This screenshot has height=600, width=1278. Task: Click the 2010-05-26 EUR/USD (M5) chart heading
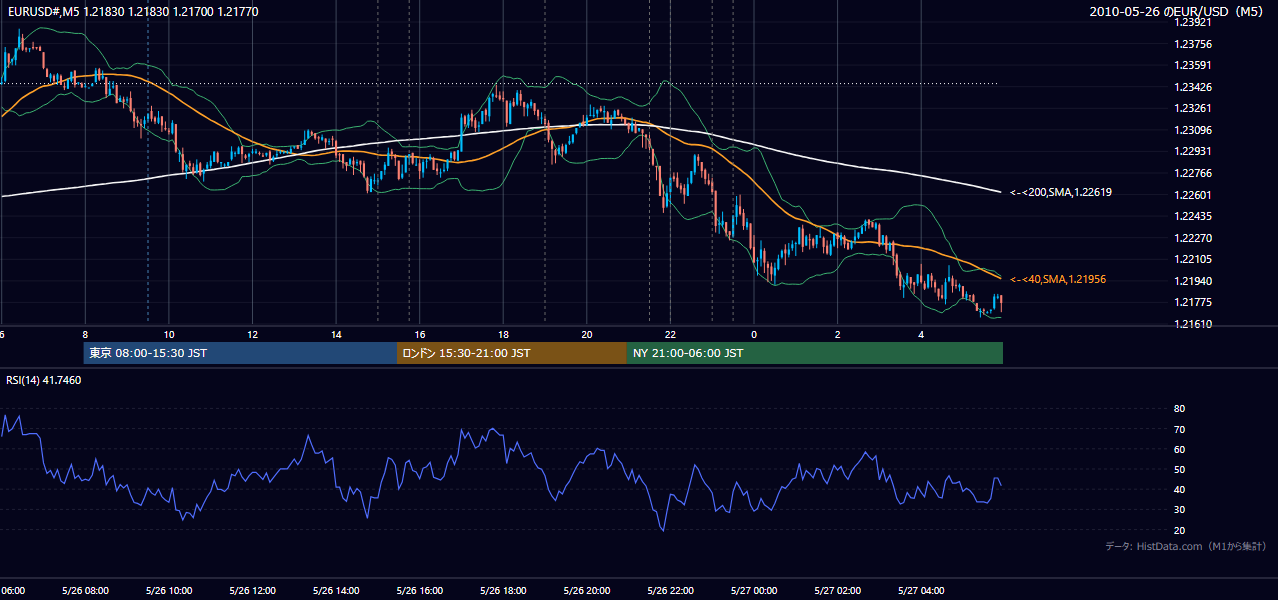(x=1178, y=11)
